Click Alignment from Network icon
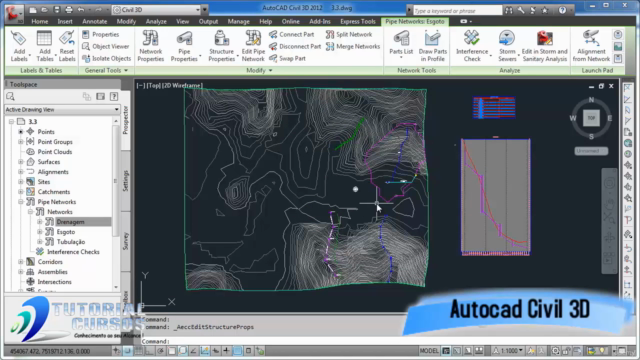The image size is (640, 360). (x=591, y=38)
